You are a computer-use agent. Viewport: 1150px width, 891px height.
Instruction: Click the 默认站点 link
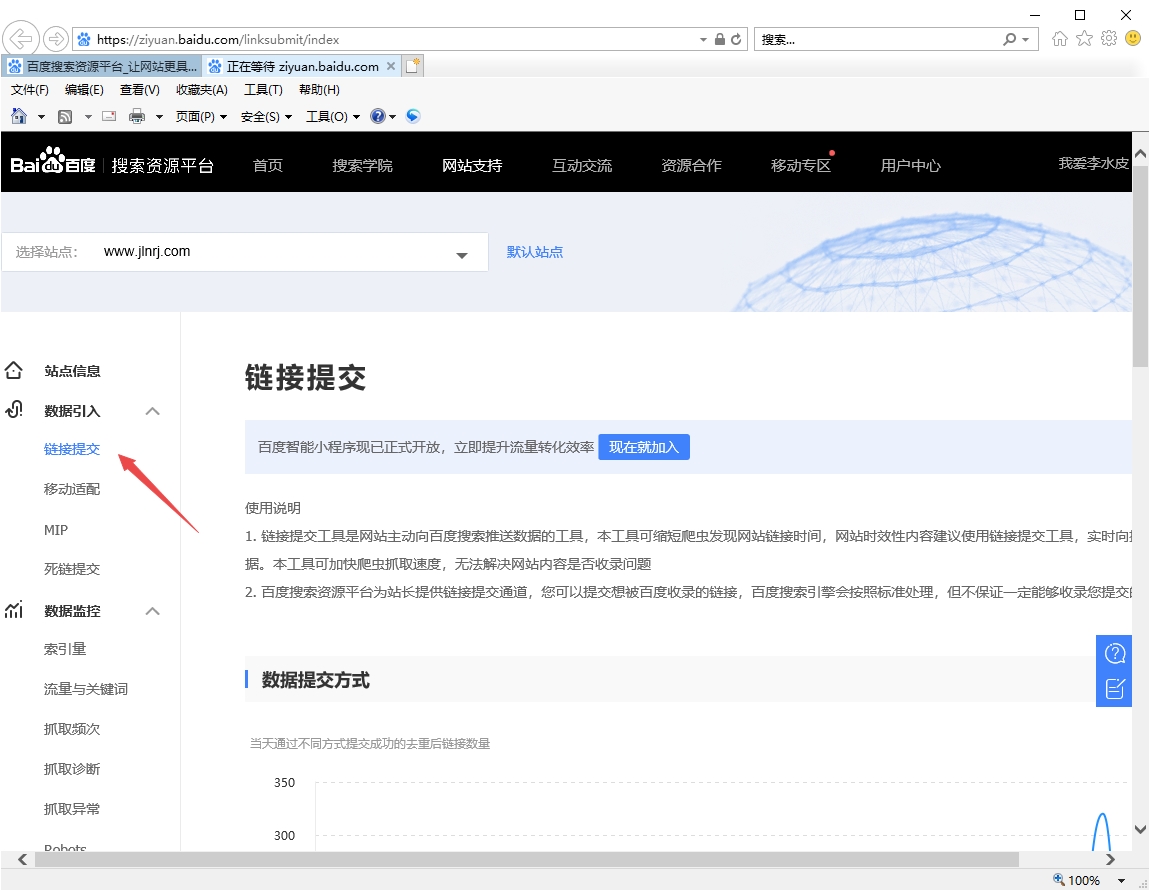point(534,252)
